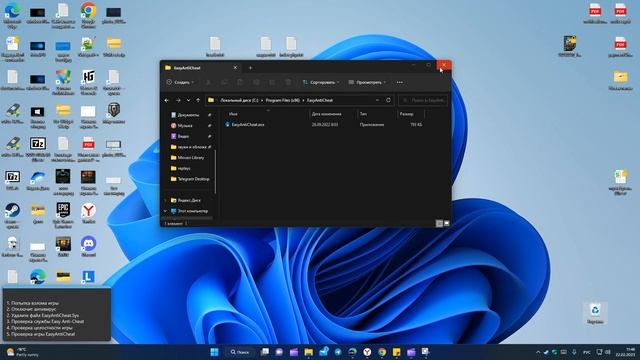
Task: Open Task View from the taskbar
Action: pos(264,352)
